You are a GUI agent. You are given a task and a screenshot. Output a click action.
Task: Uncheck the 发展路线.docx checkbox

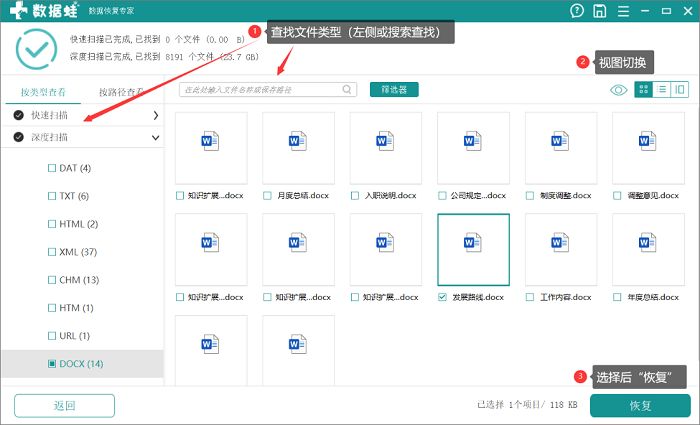[x=442, y=297]
